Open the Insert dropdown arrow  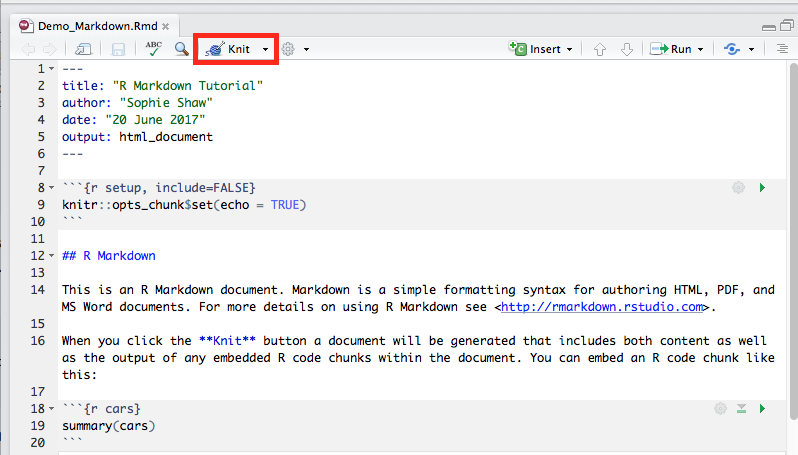pyautogui.click(x=569, y=49)
